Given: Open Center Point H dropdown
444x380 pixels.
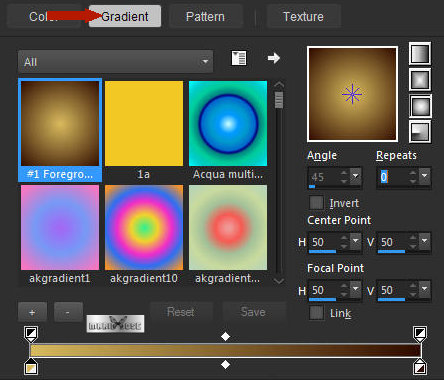Looking at the screenshot, I should pos(355,241).
